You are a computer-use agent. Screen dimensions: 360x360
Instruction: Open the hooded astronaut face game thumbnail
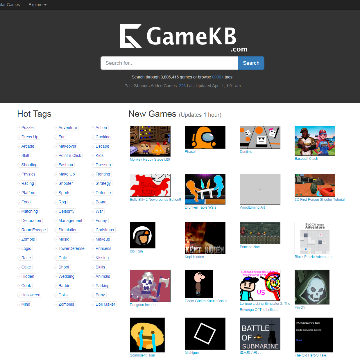pos(143,235)
